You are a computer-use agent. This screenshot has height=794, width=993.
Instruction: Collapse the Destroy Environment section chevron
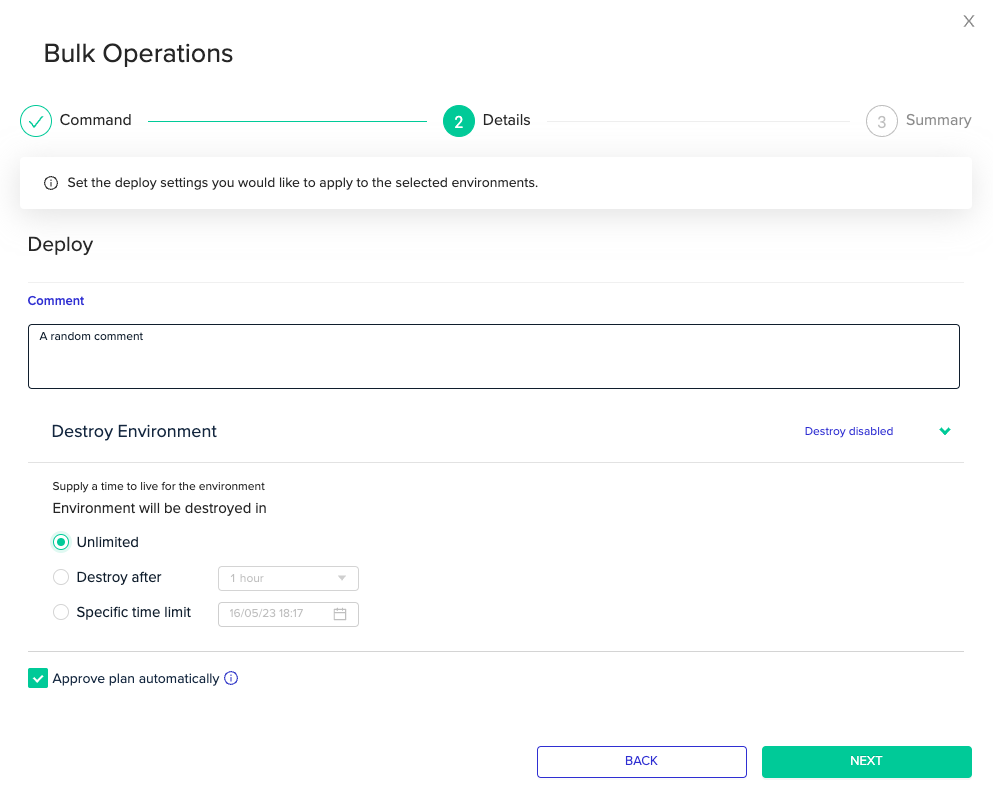(x=945, y=431)
